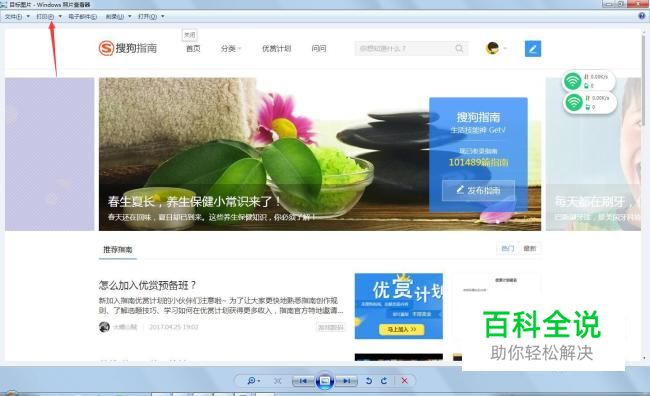Click the blue pencil edit button
Image resolution: width=650 pixels, height=396 pixels.
click(533, 49)
